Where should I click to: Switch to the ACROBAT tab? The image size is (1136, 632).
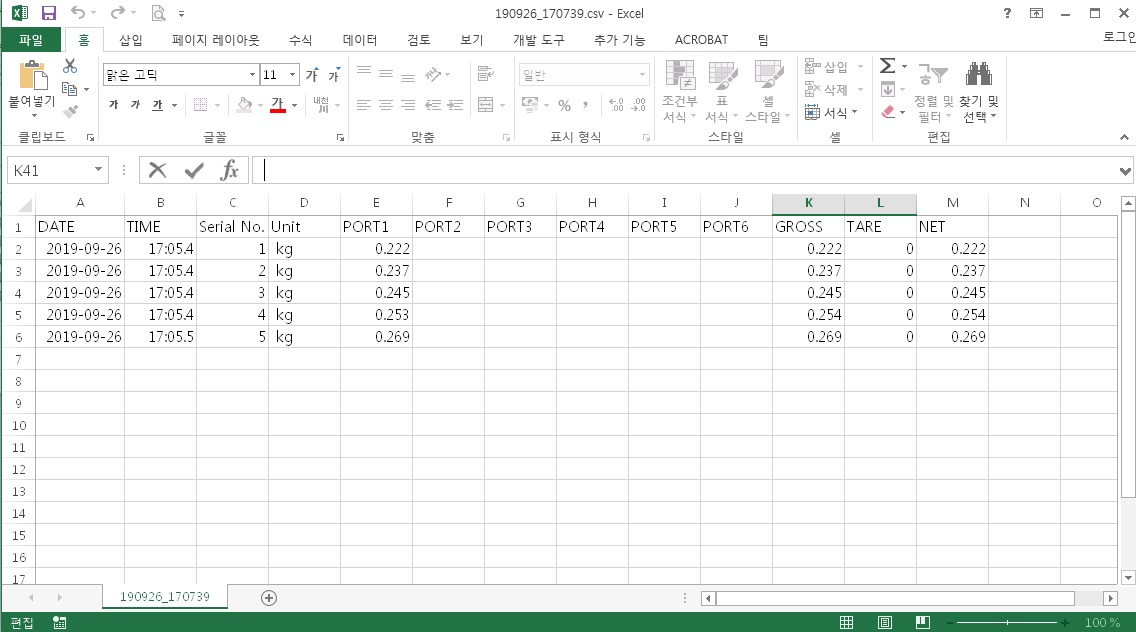click(701, 40)
